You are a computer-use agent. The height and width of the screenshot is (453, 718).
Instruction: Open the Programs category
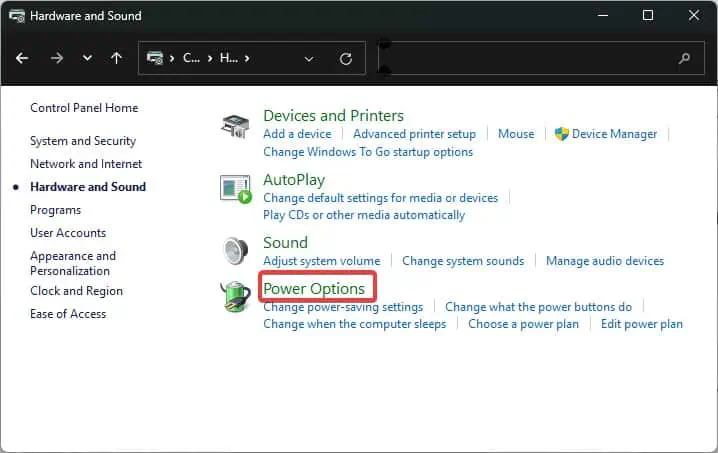tap(55, 210)
